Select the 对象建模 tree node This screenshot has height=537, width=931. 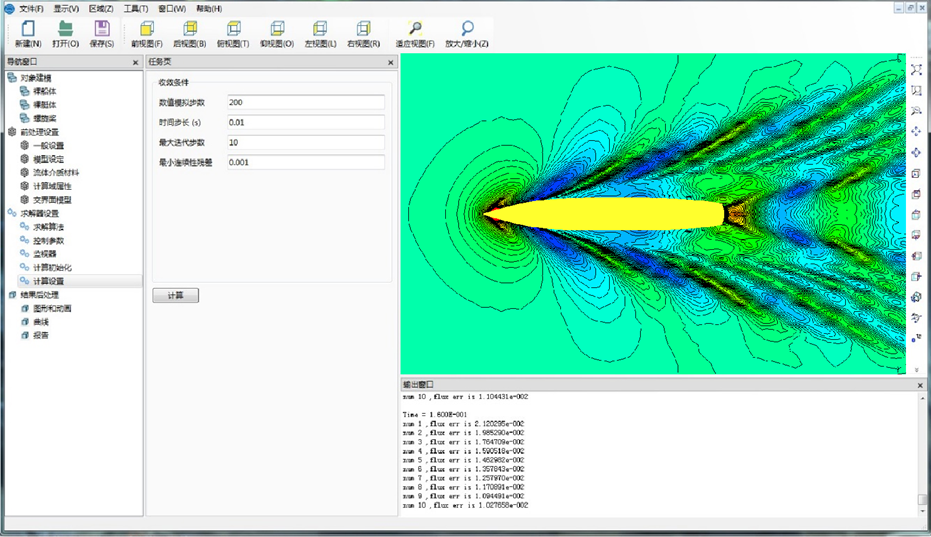[x=36, y=78]
